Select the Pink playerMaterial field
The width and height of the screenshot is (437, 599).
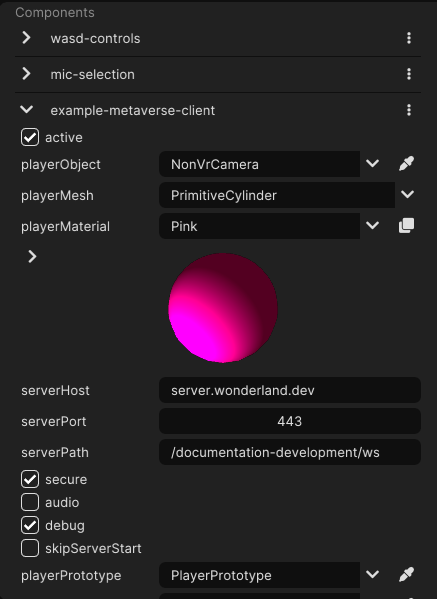pos(259,226)
